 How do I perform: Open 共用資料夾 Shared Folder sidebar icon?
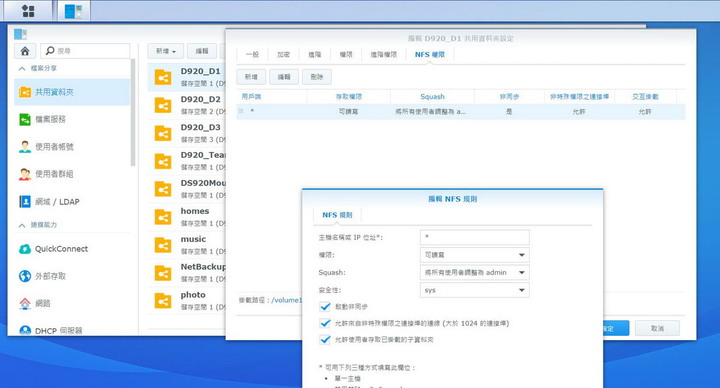coord(25,92)
